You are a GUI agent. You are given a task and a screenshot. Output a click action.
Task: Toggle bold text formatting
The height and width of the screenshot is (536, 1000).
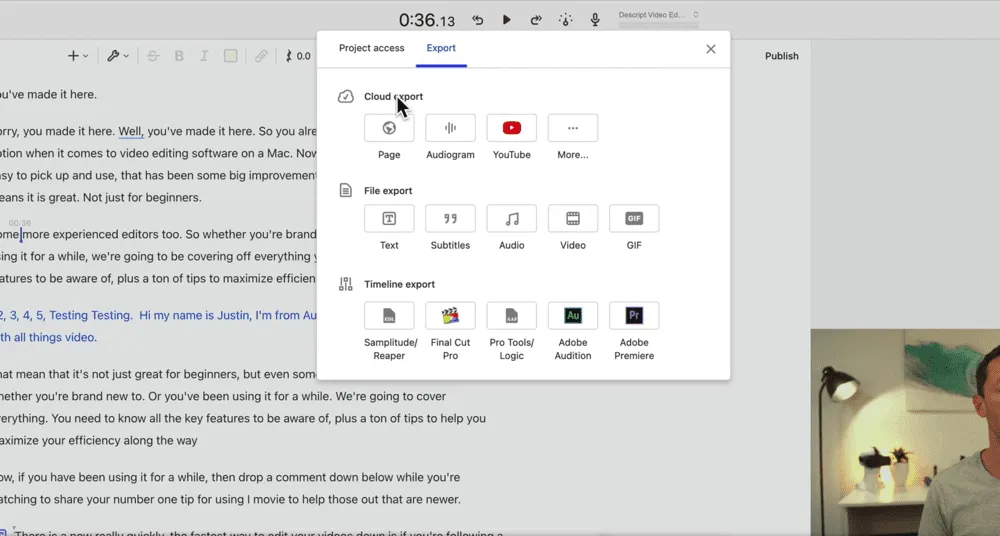pyautogui.click(x=180, y=56)
